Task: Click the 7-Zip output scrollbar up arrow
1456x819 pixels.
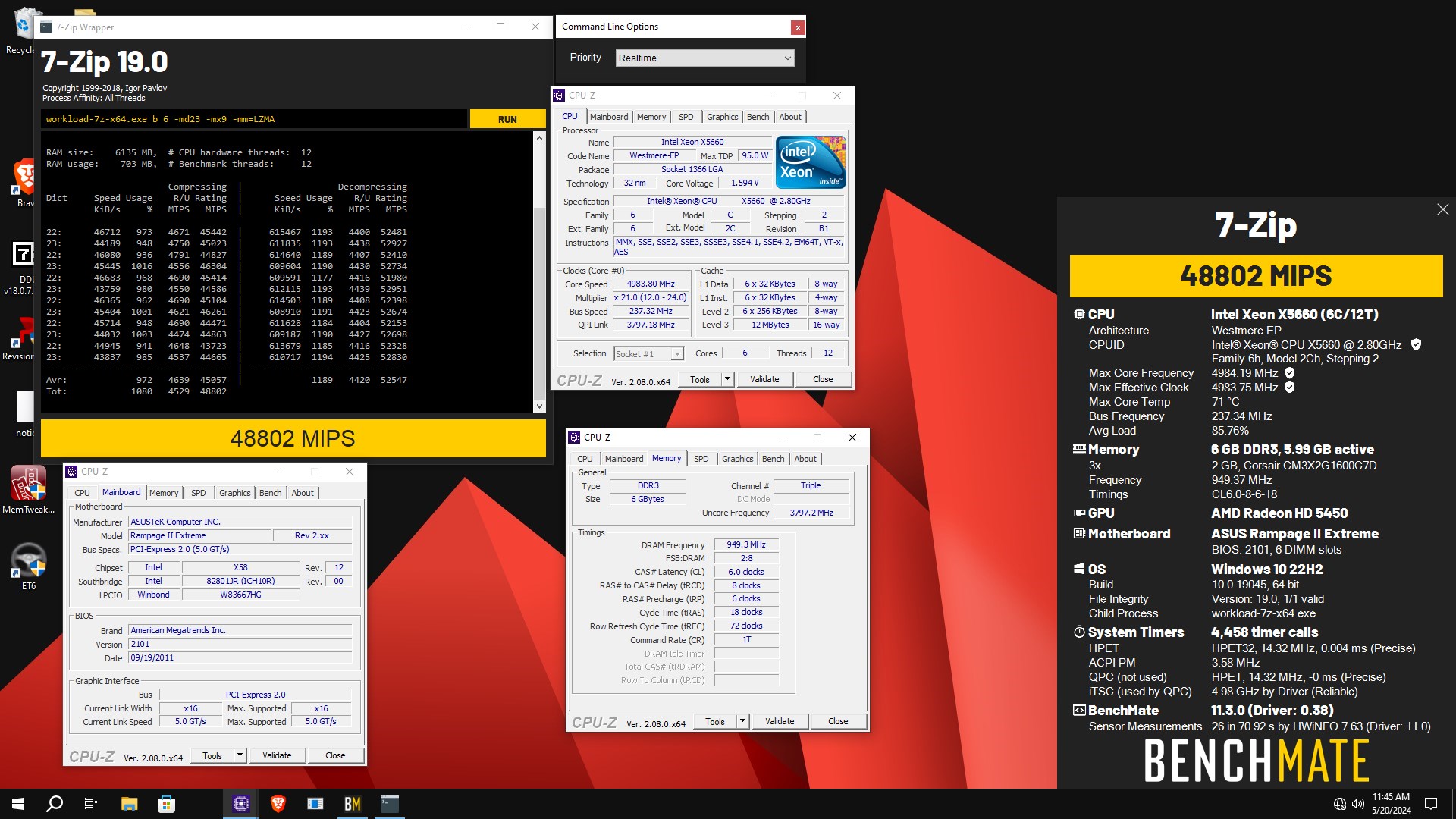Action: pyautogui.click(x=539, y=138)
